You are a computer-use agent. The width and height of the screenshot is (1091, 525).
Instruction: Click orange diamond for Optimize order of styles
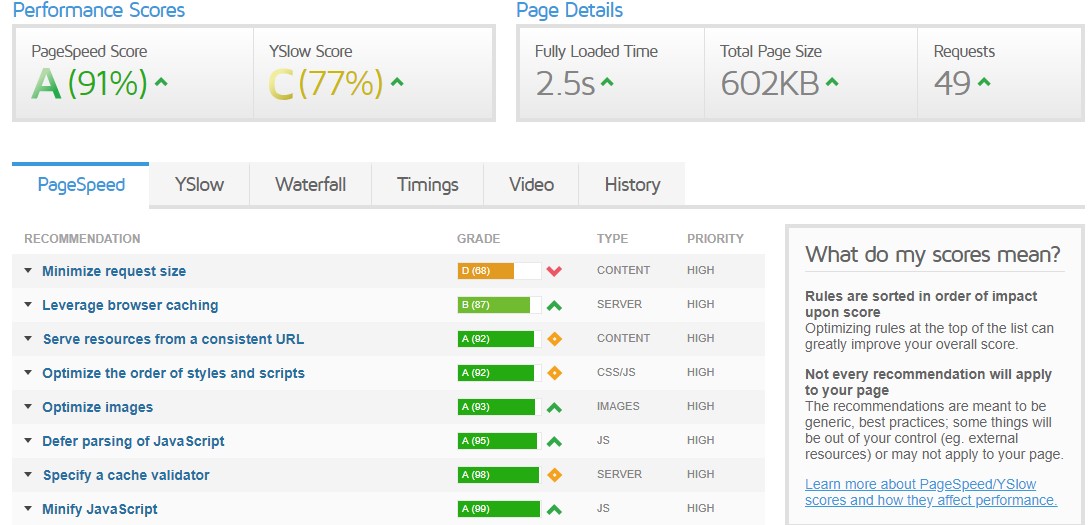coord(554,373)
